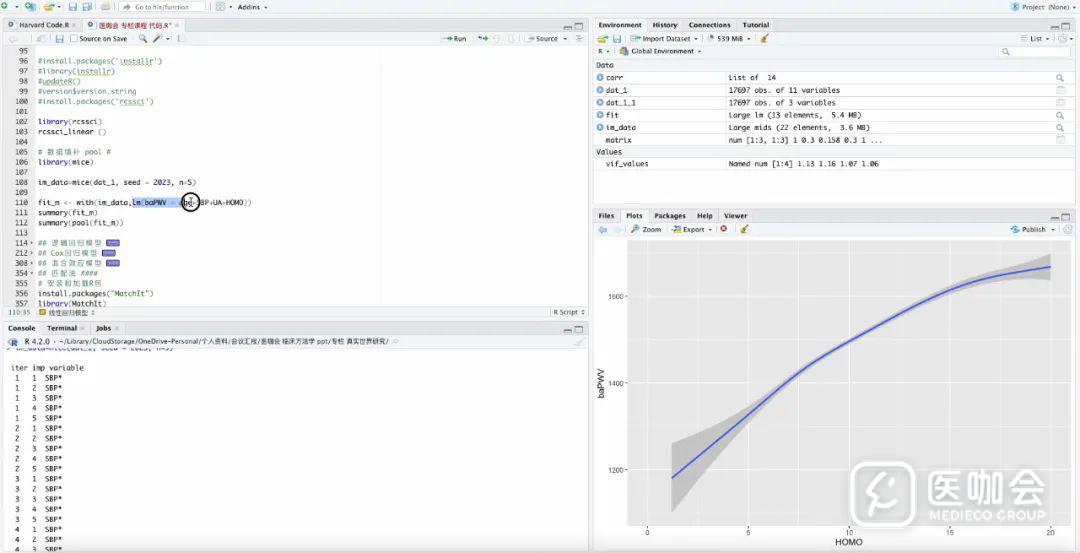Save the script using editor toolbar disk icon

59,39
